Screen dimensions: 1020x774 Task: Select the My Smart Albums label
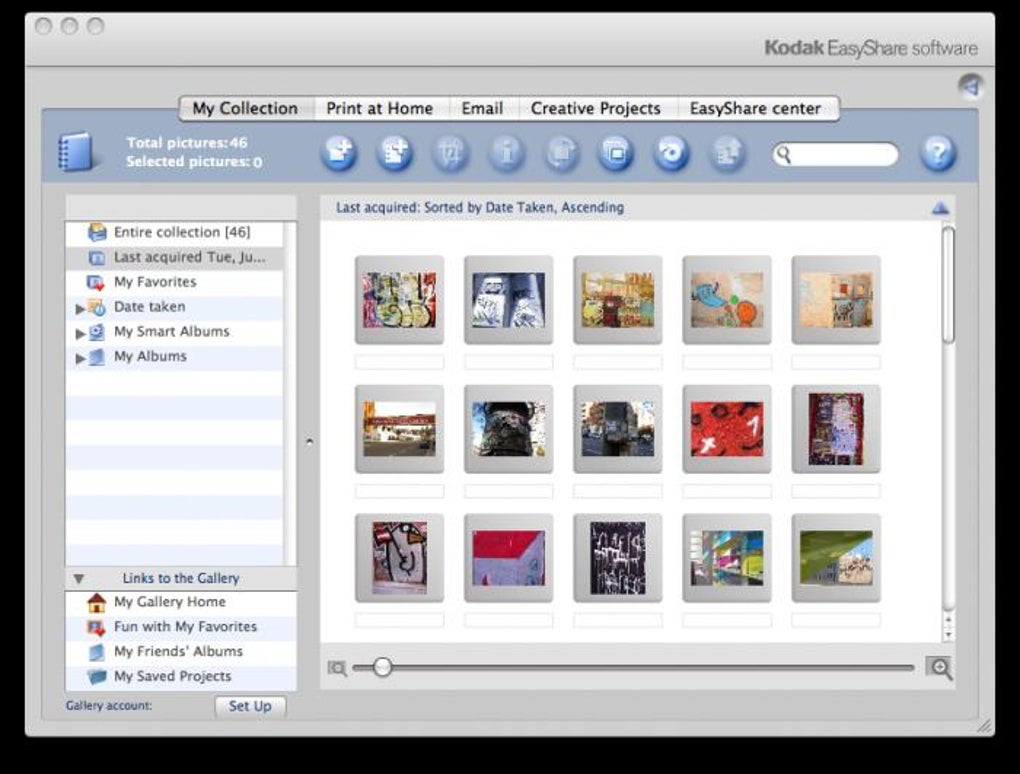pos(172,332)
